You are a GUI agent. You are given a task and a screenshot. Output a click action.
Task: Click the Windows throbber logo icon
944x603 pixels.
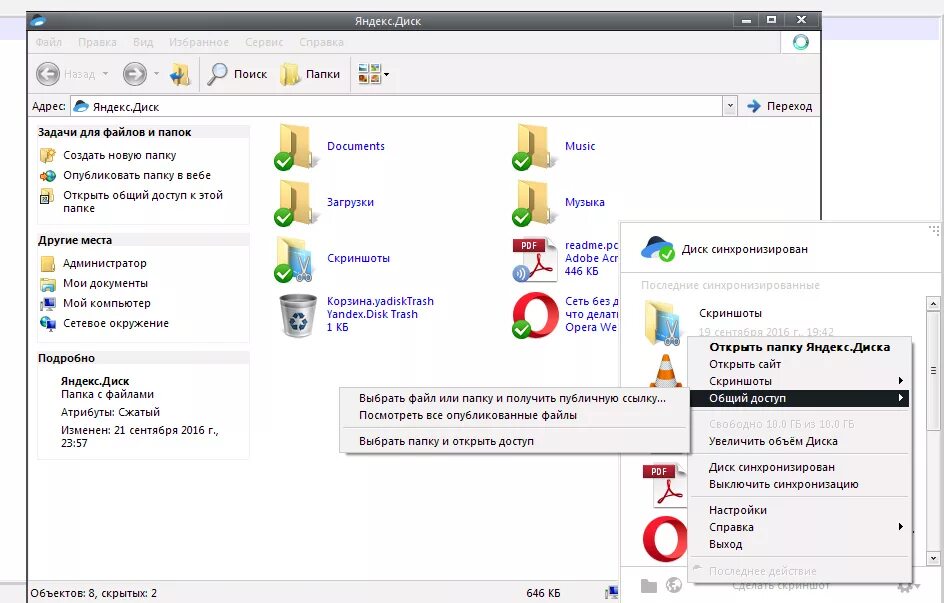[800, 42]
